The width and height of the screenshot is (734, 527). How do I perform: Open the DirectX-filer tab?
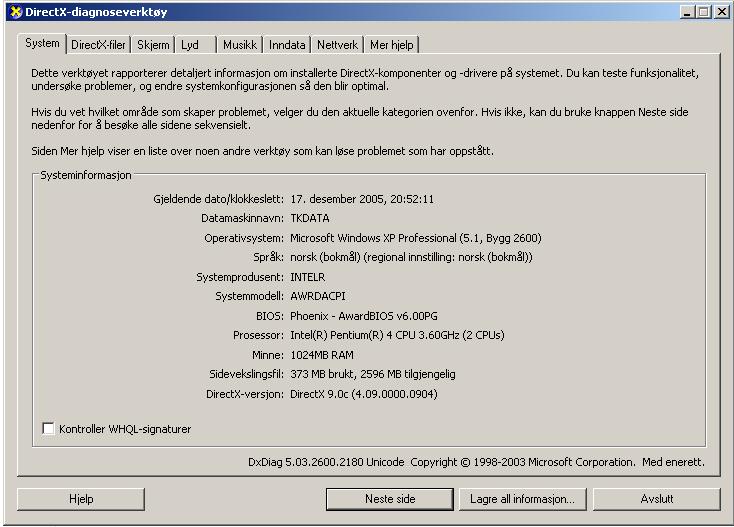click(x=98, y=45)
